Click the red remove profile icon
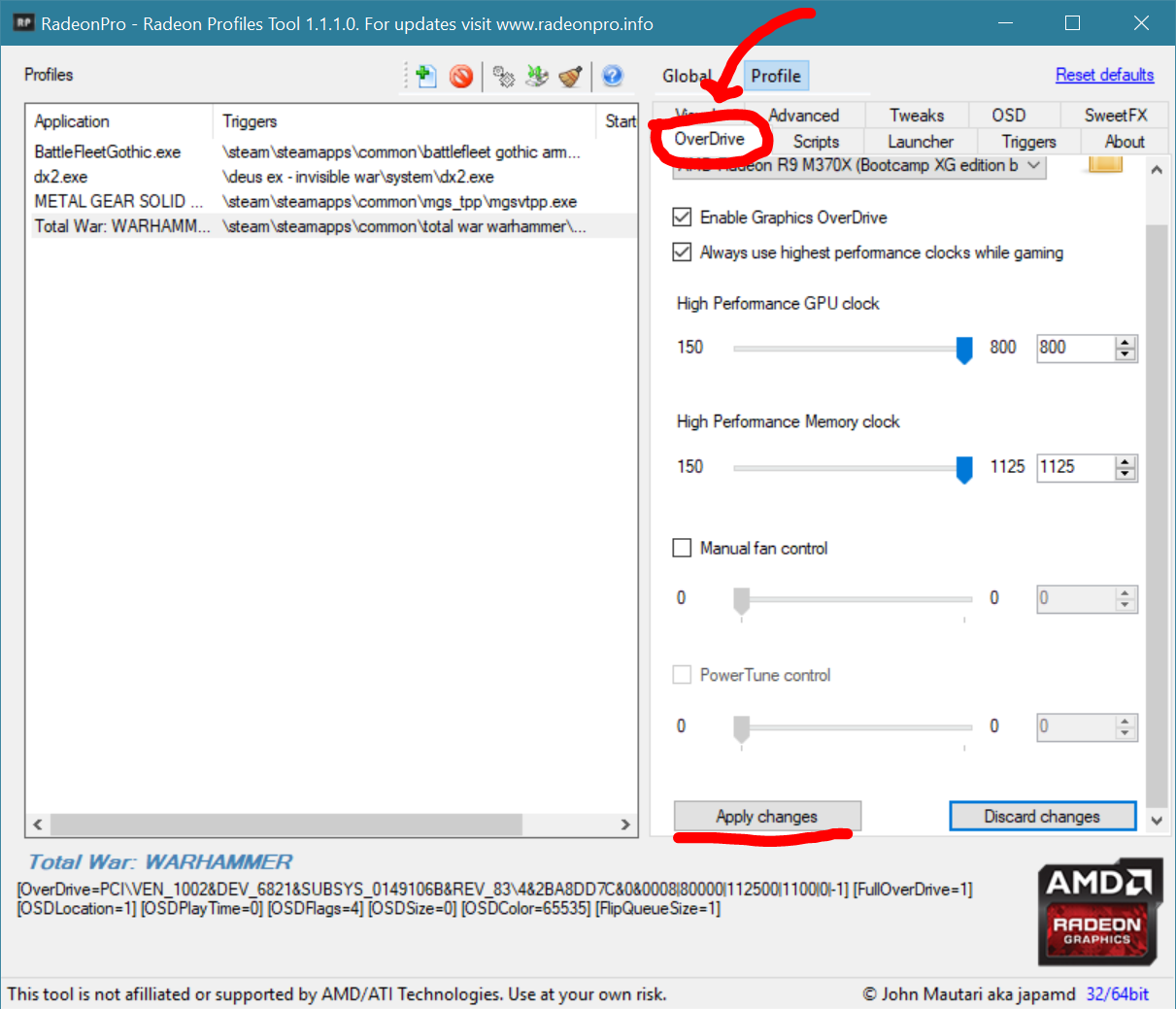1176x1009 pixels. [461, 76]
